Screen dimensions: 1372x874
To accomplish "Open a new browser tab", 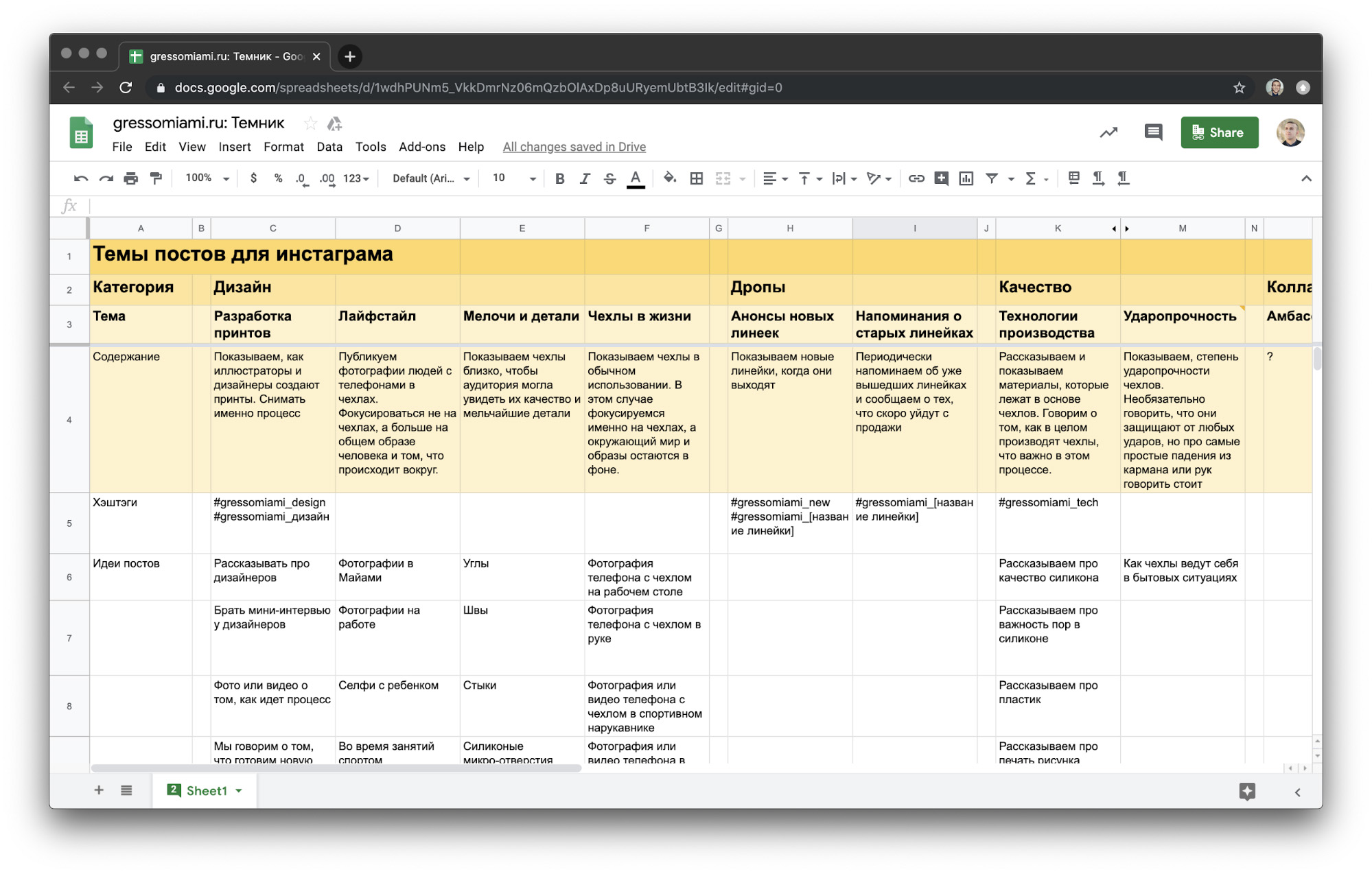I will click(x=350, y=56).
